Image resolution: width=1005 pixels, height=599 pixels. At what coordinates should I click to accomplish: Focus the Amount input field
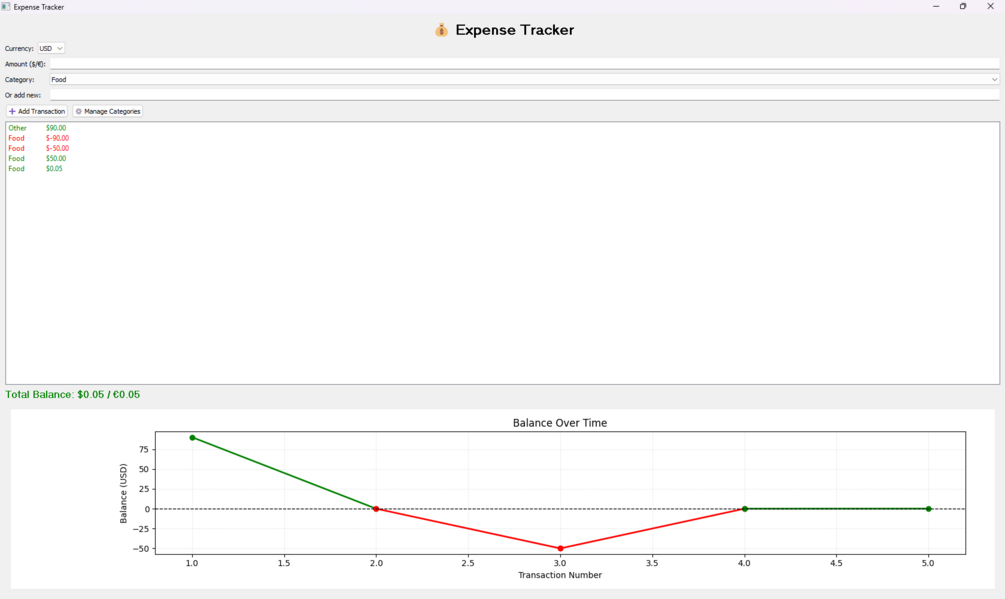pyautogui.click(x=524, y=64)
